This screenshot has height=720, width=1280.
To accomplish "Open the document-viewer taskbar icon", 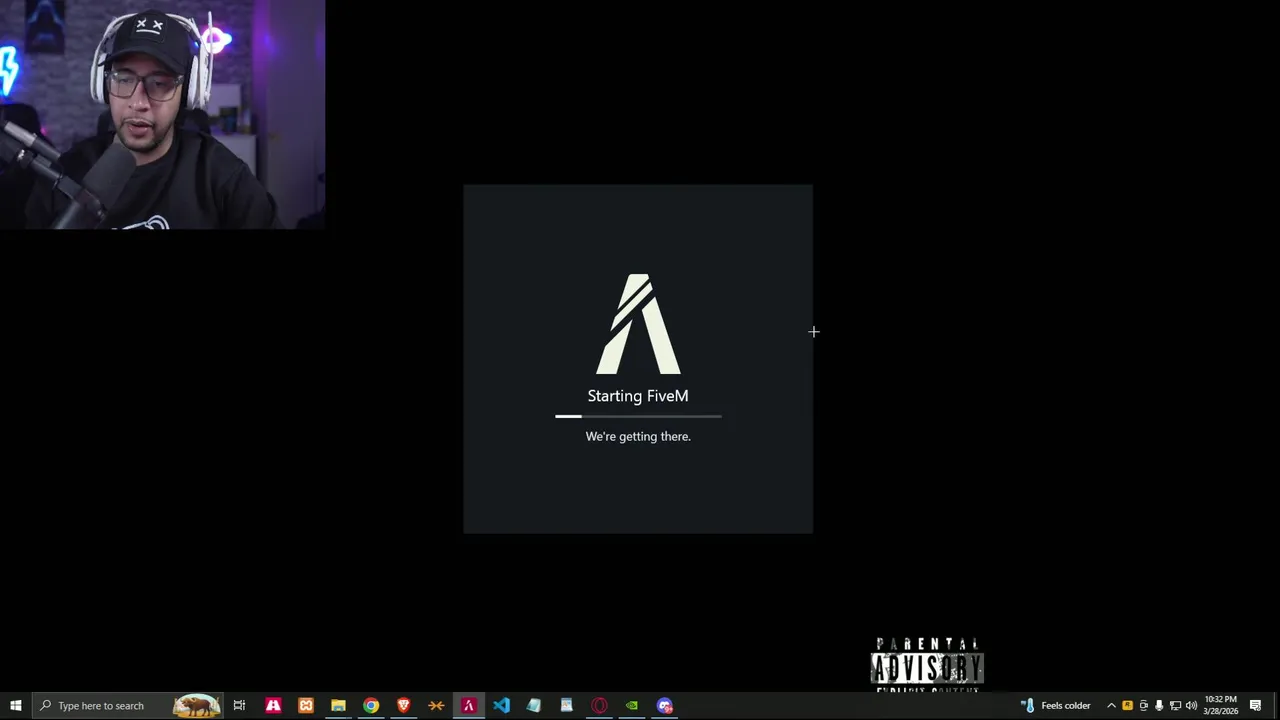I will click(566, 705).
